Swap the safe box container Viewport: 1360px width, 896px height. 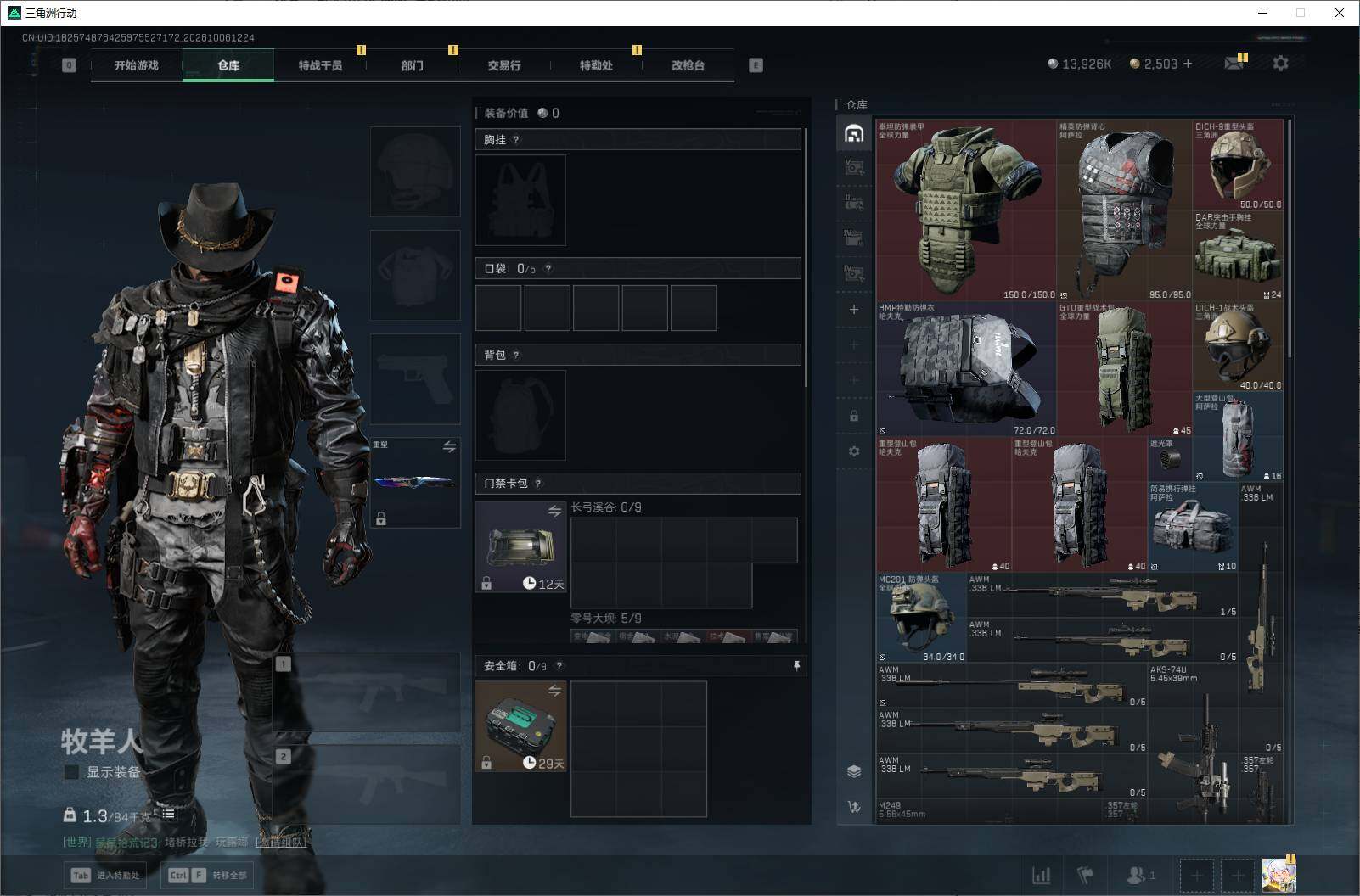(x=554, y=691)
